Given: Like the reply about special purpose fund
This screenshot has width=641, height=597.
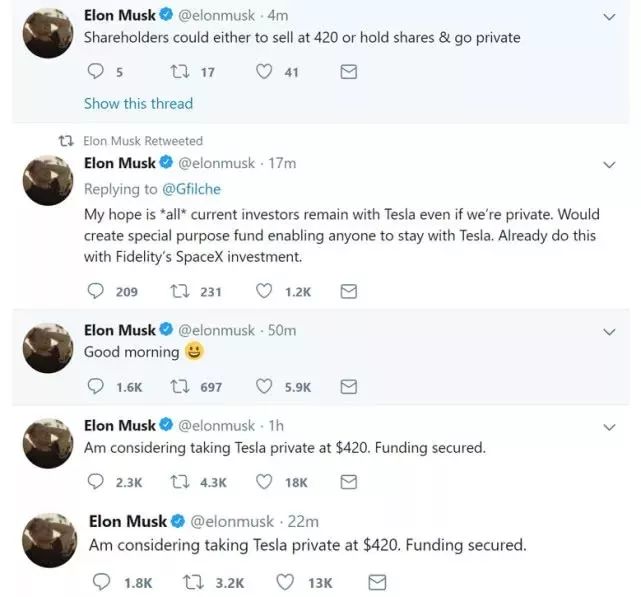Looking at the screenshot, I should (x=264, y=291).
